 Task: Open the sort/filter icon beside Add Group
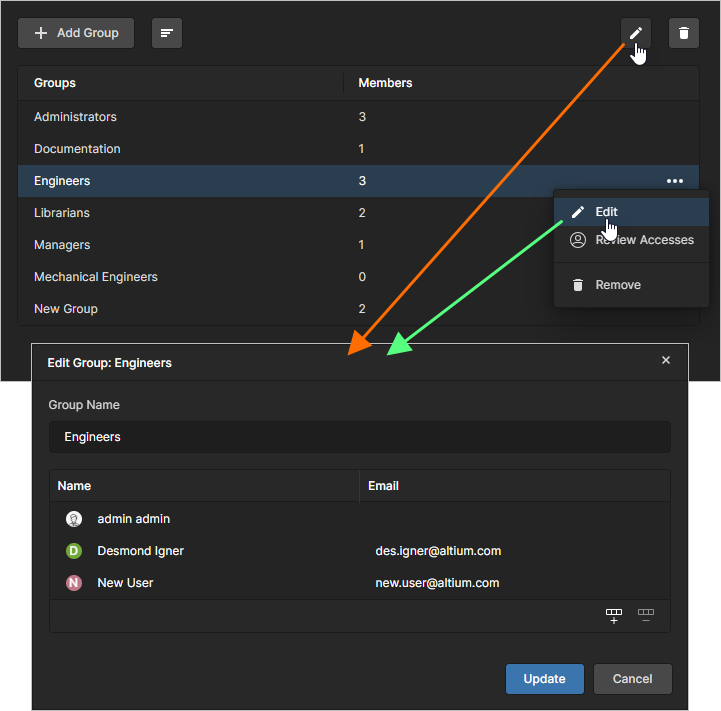coord(167,33)
